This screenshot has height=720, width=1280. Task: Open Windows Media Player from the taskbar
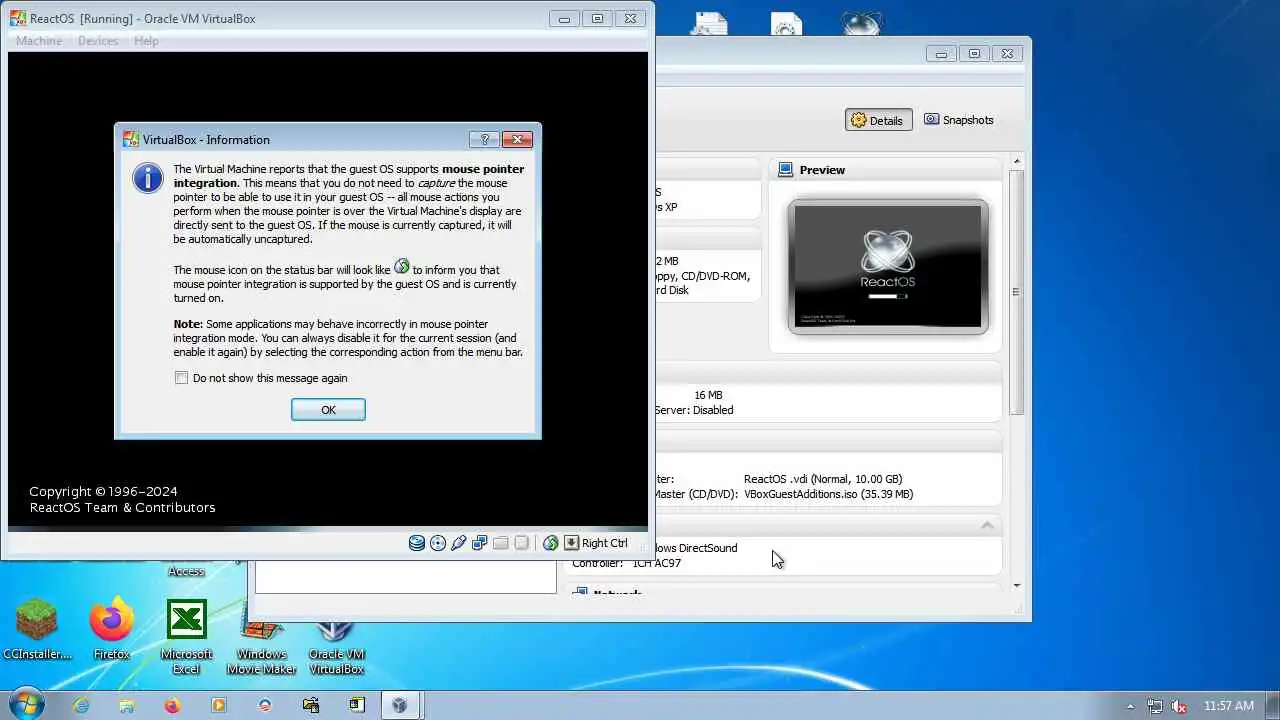click(219, 705)
